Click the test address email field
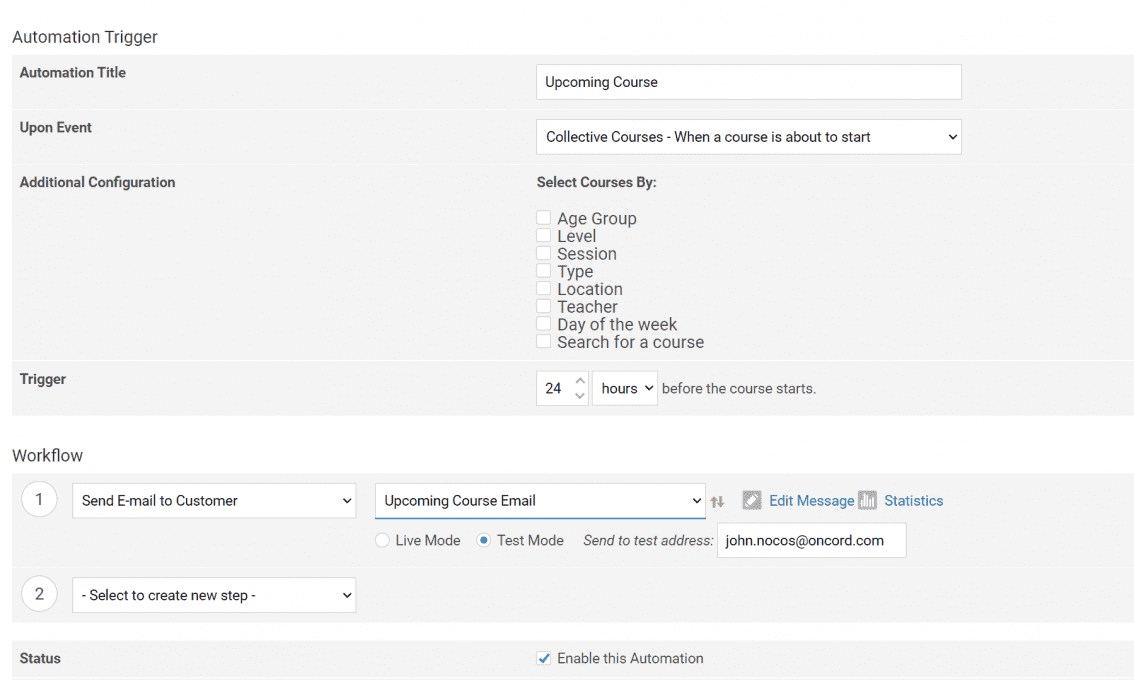Viewport: 1134px width, 680px height. click(x=811, y=540)
